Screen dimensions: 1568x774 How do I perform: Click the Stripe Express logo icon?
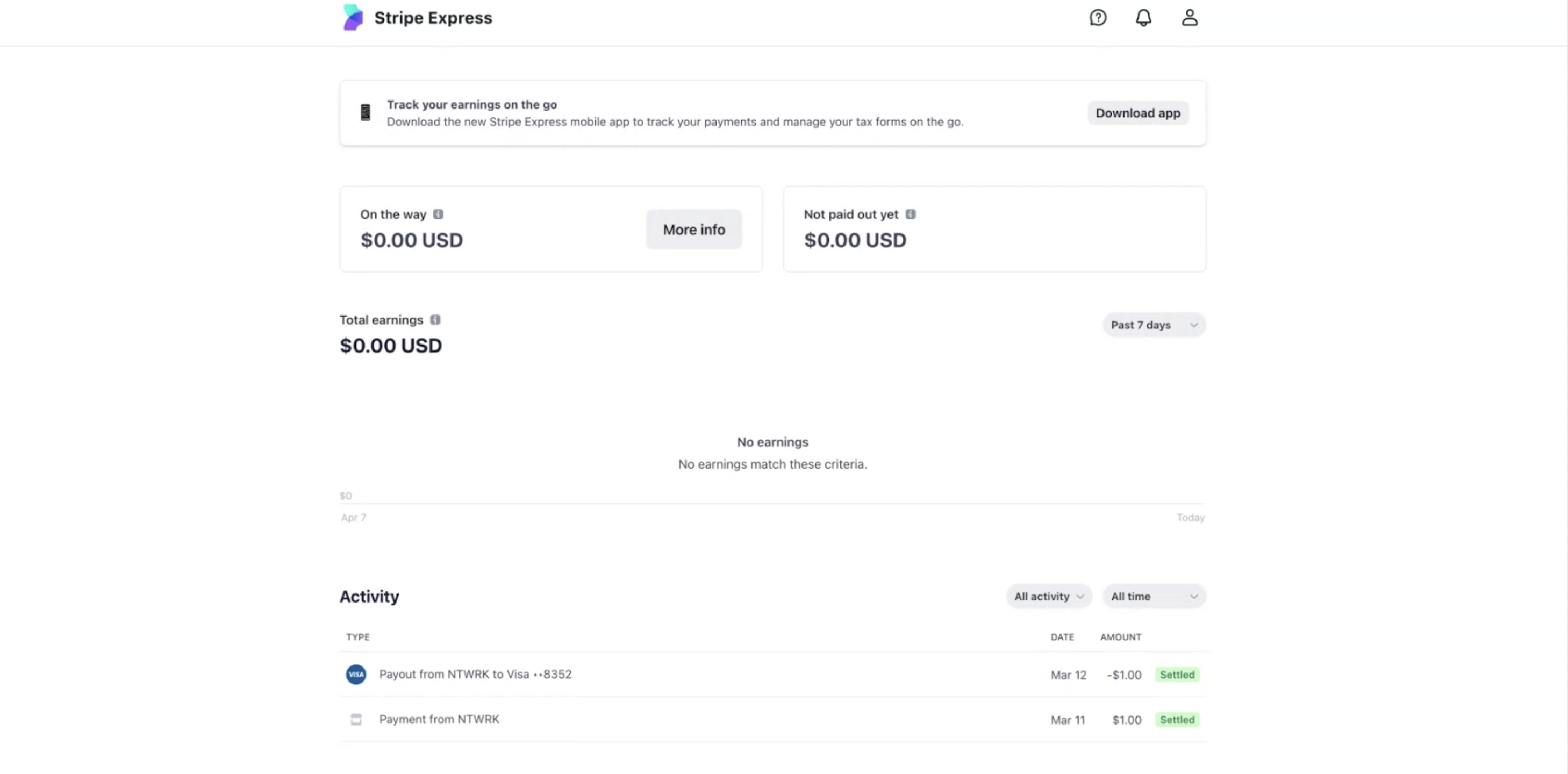353,17
